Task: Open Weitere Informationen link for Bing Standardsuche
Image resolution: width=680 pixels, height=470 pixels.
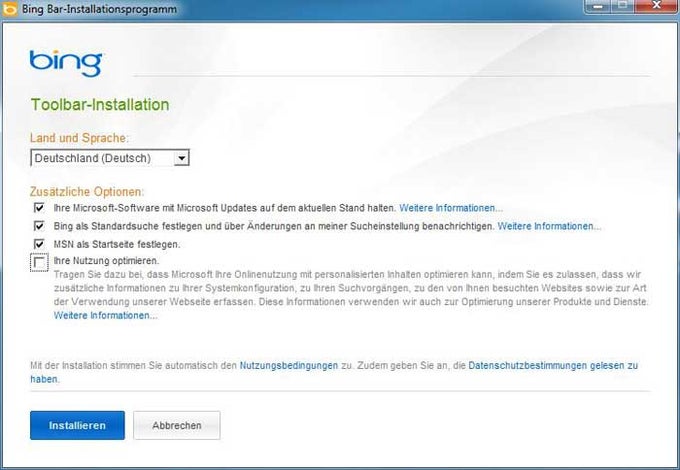Action: point(549,226)
